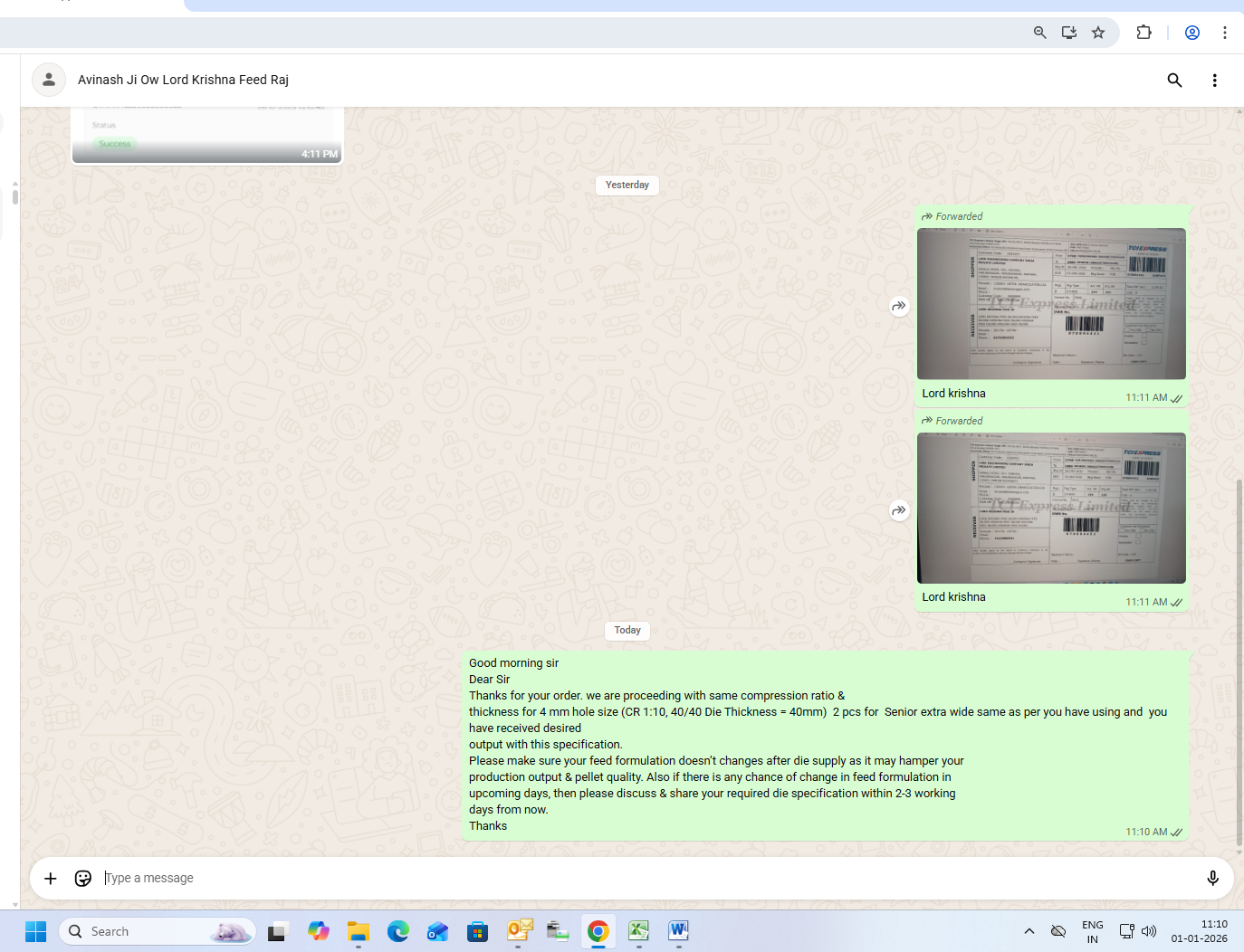Open the second forwarded courier receipt image
This screenshot has height=952, width=1244.
coord(1050,508)
